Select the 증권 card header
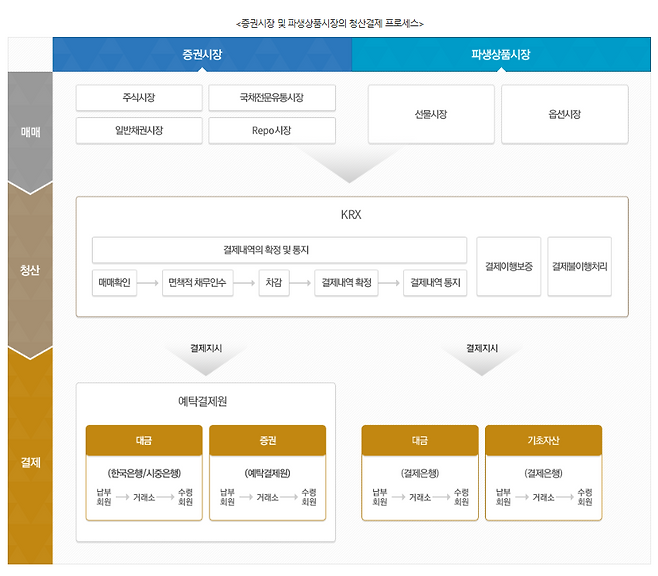Image resolution: width=658 pixels, height=576 pixels. coord(268,440)
